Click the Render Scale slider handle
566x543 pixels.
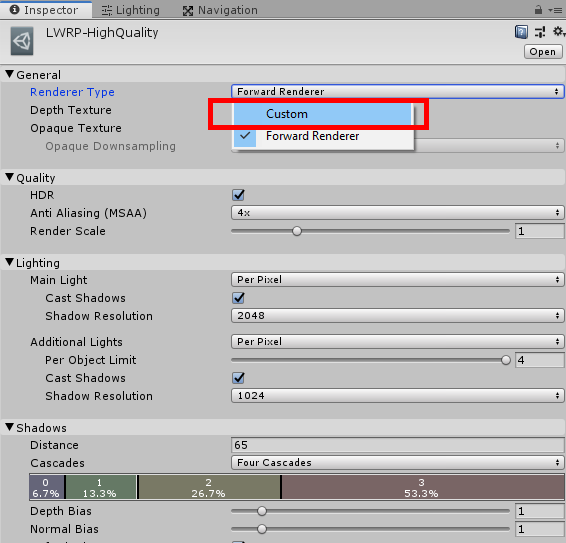coord(297,231)
